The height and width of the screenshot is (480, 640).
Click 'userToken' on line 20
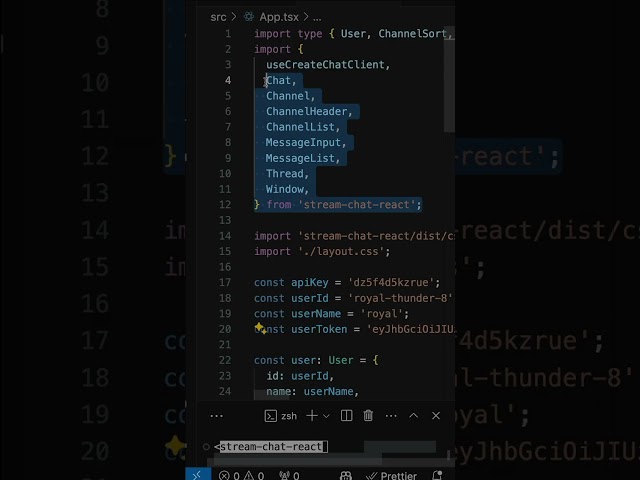319,329
